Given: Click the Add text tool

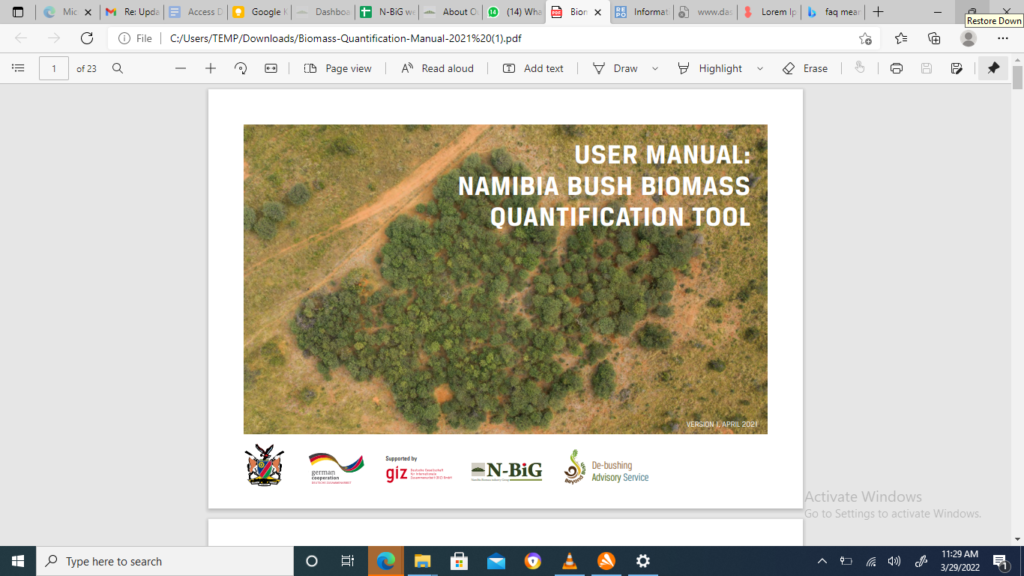Looking at the screenshot, I should coord(533,68).
